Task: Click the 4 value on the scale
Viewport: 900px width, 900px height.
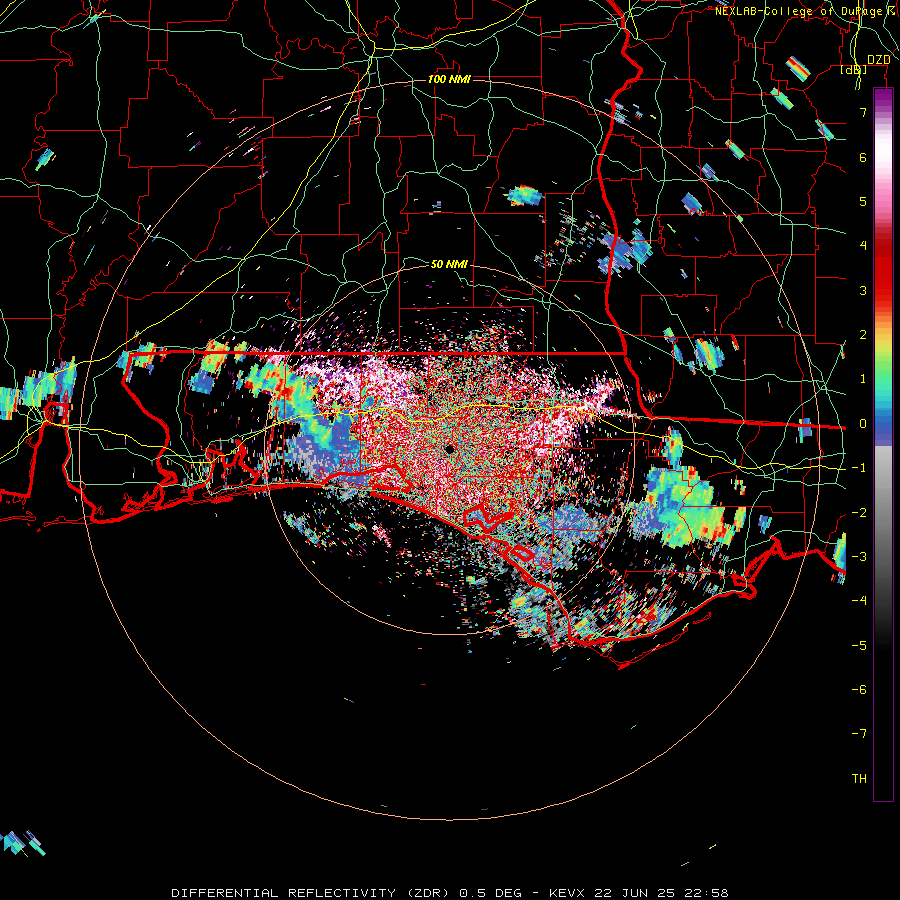Action: (x=863, y=246)
